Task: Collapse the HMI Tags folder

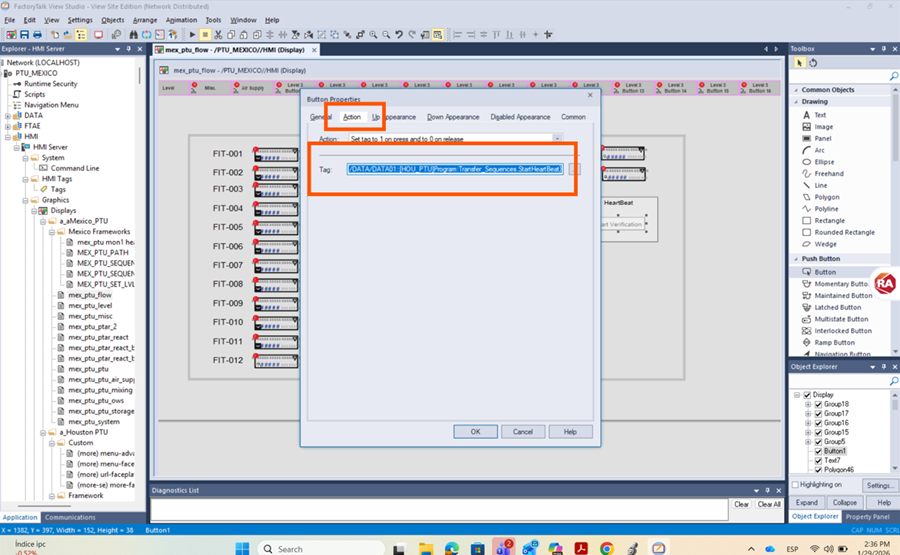Action: [x=25, y=179]
